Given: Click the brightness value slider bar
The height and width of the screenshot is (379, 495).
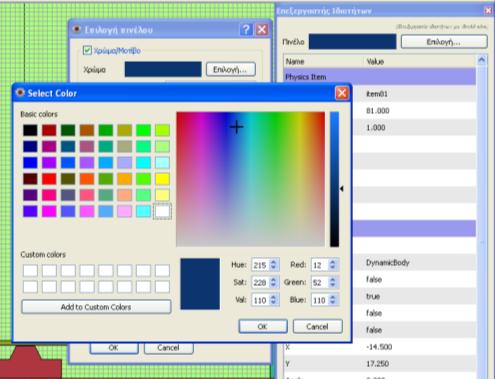Looking at the screenshot, I should [334, 179].
